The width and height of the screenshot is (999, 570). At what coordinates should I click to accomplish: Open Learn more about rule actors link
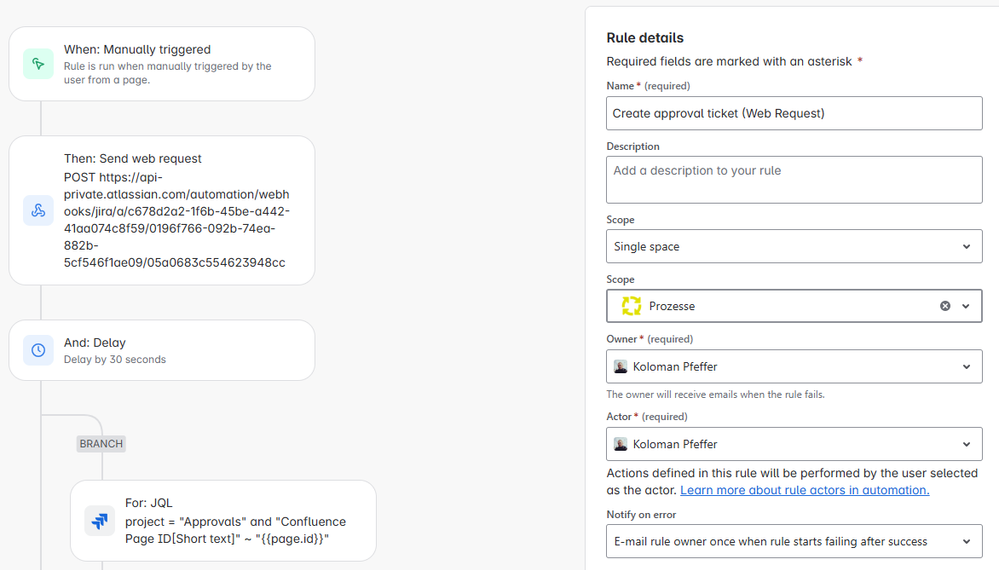804,490
